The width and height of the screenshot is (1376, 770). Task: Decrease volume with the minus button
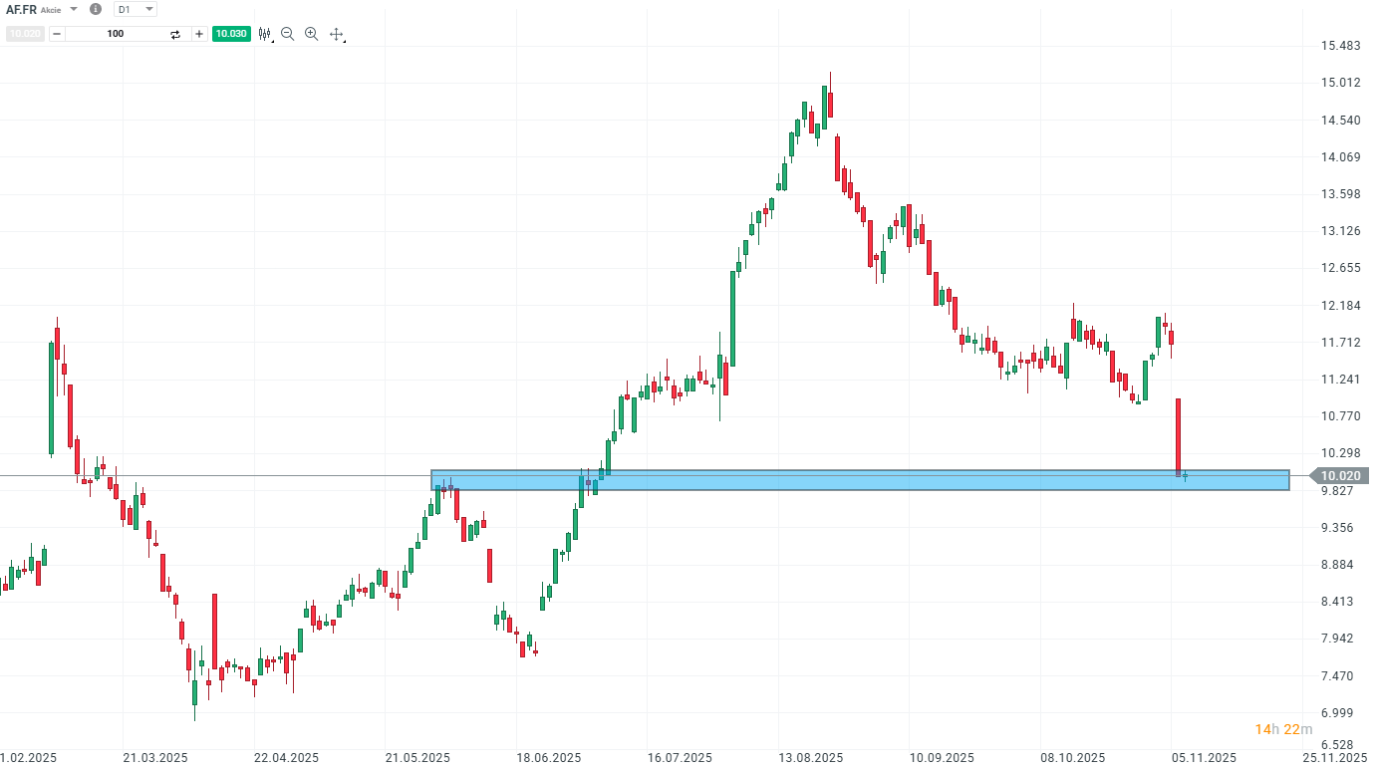point(56,34)
